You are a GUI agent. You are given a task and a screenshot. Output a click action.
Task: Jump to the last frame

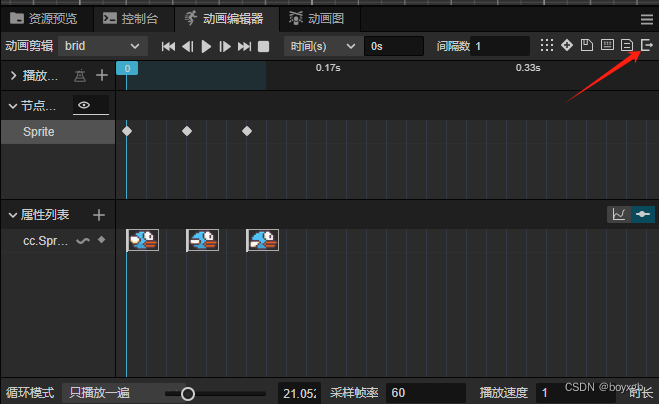(245, 46)
